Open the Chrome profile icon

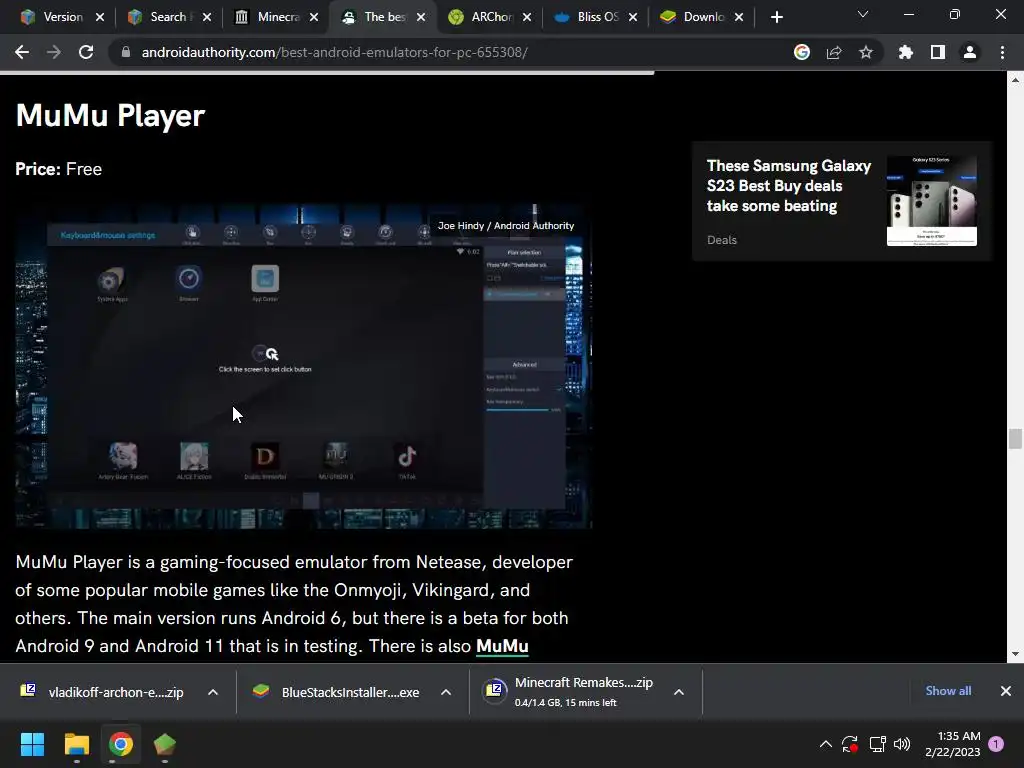coord(969,52)
